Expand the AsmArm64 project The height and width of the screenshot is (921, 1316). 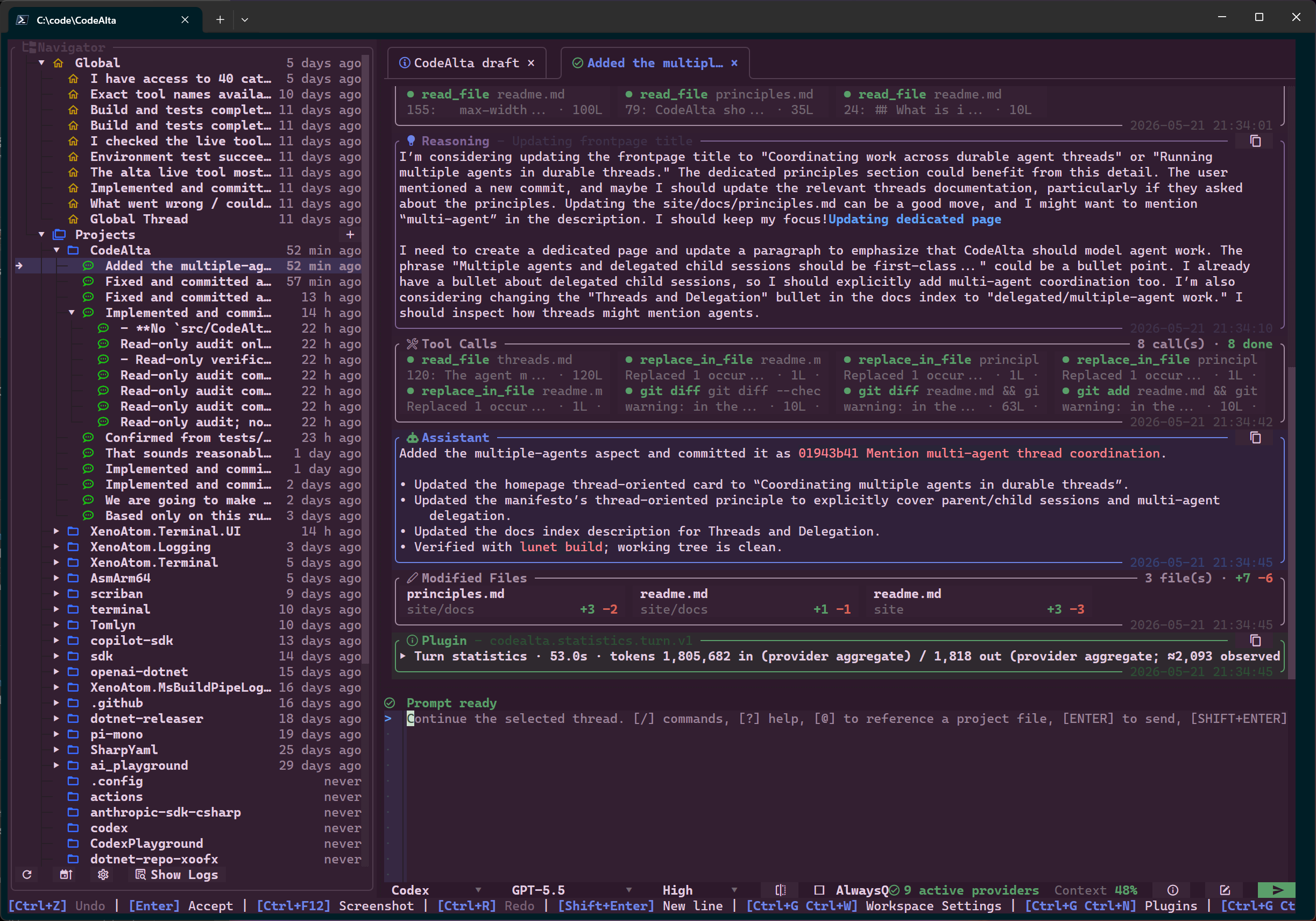[x=56, y=578]
